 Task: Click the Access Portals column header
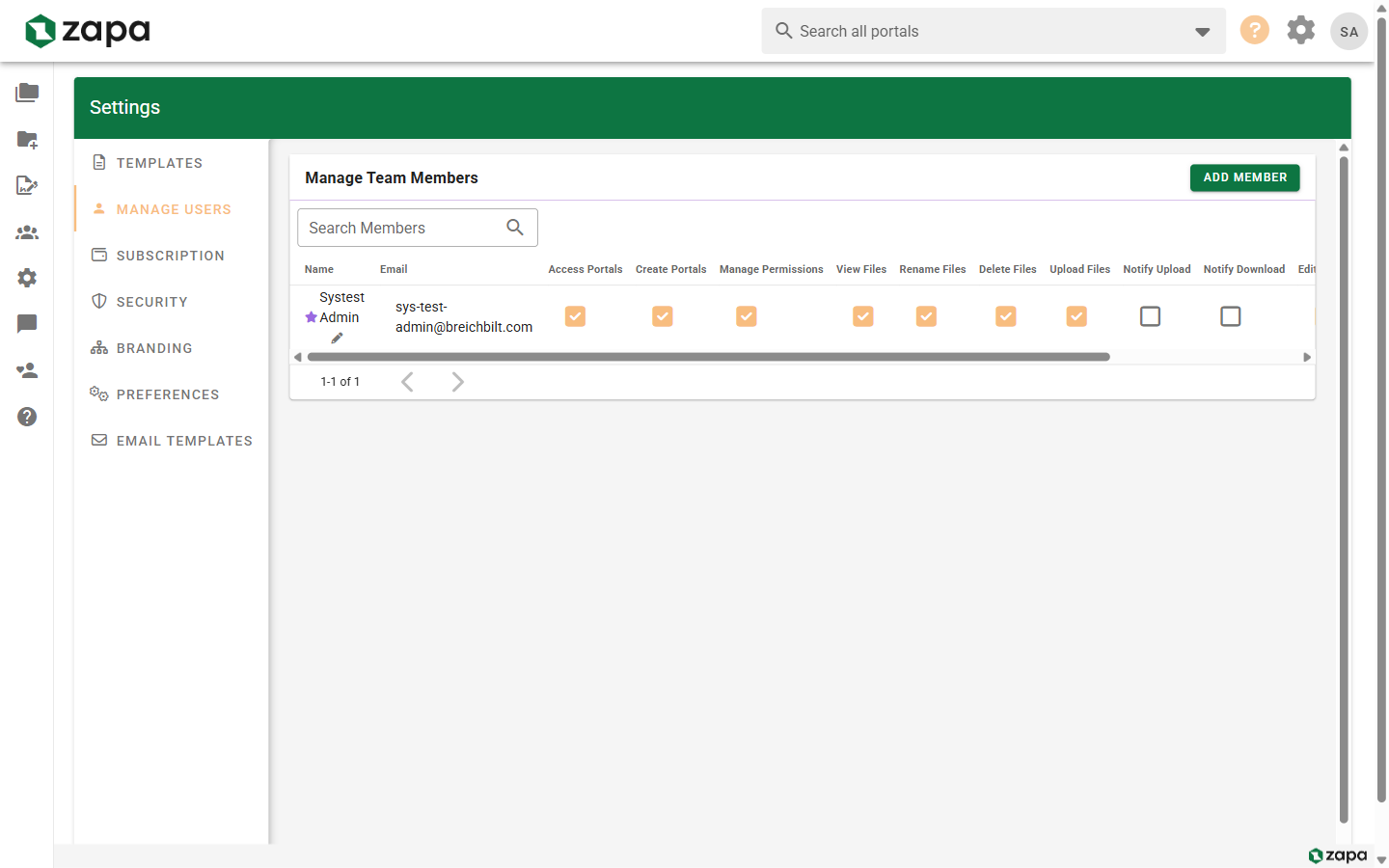[586, 269]
